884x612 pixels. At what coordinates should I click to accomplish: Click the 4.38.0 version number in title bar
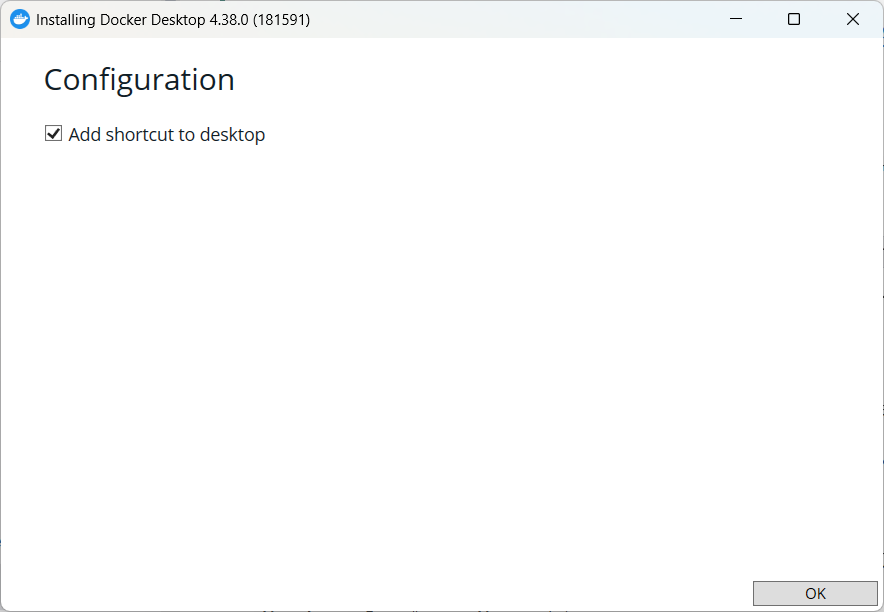227,20
